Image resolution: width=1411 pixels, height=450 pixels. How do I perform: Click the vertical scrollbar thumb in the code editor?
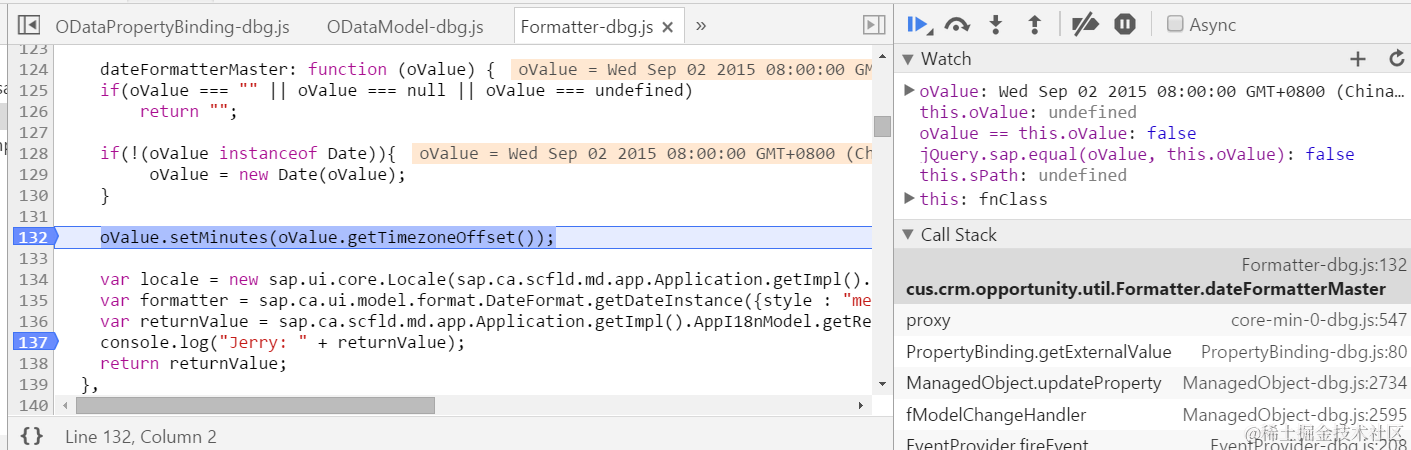(881, 126)
